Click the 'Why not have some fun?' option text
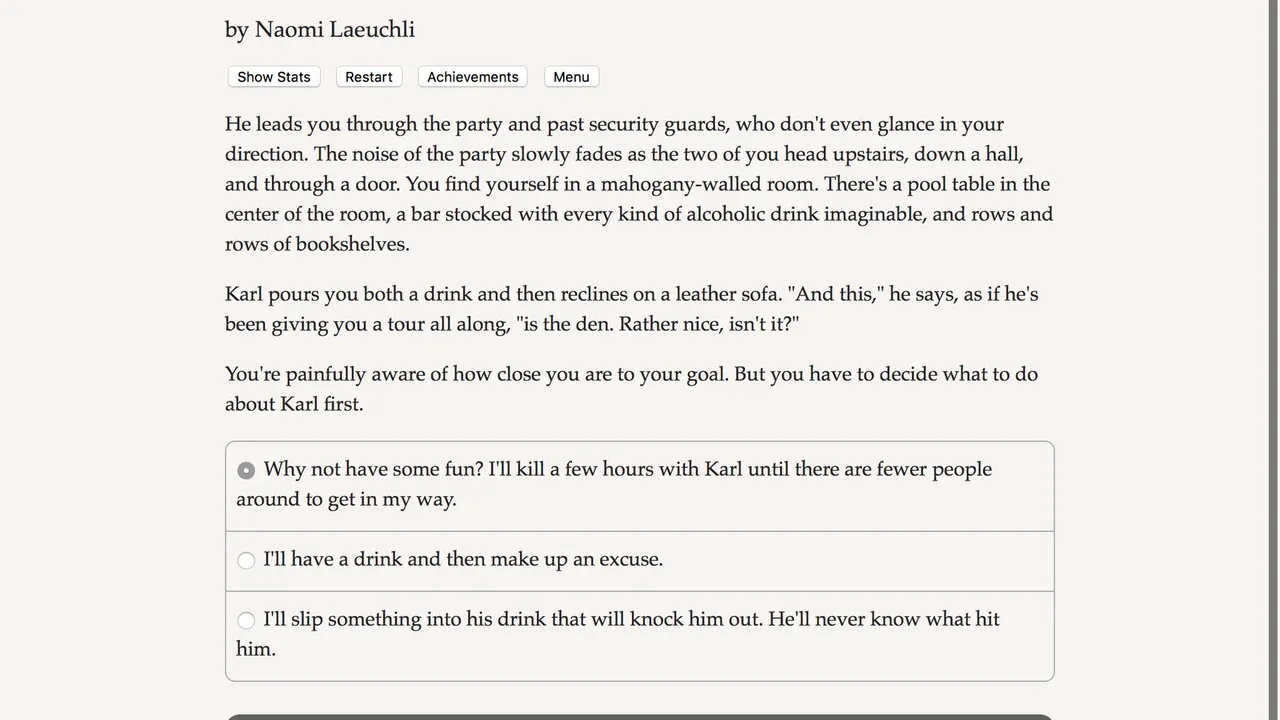 pos(374,469)
